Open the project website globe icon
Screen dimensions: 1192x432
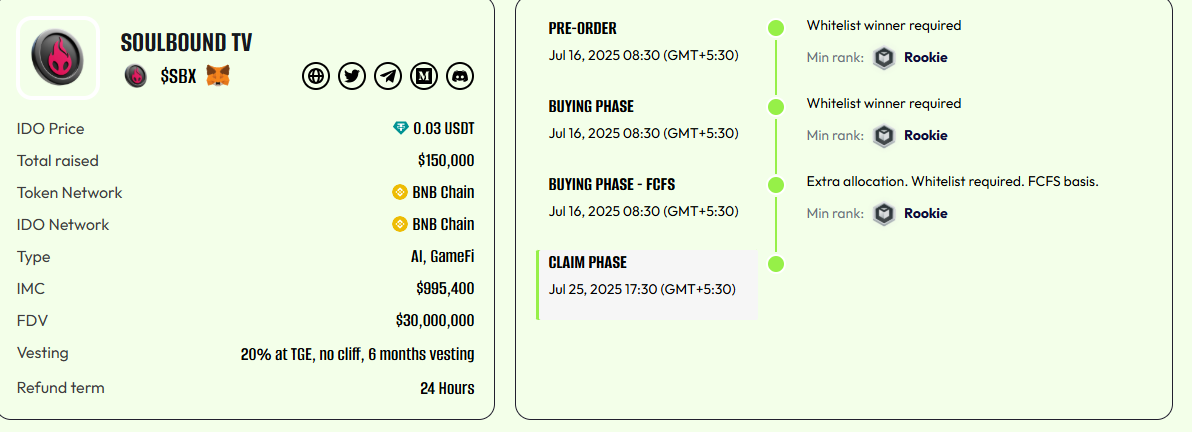point(316,76)
